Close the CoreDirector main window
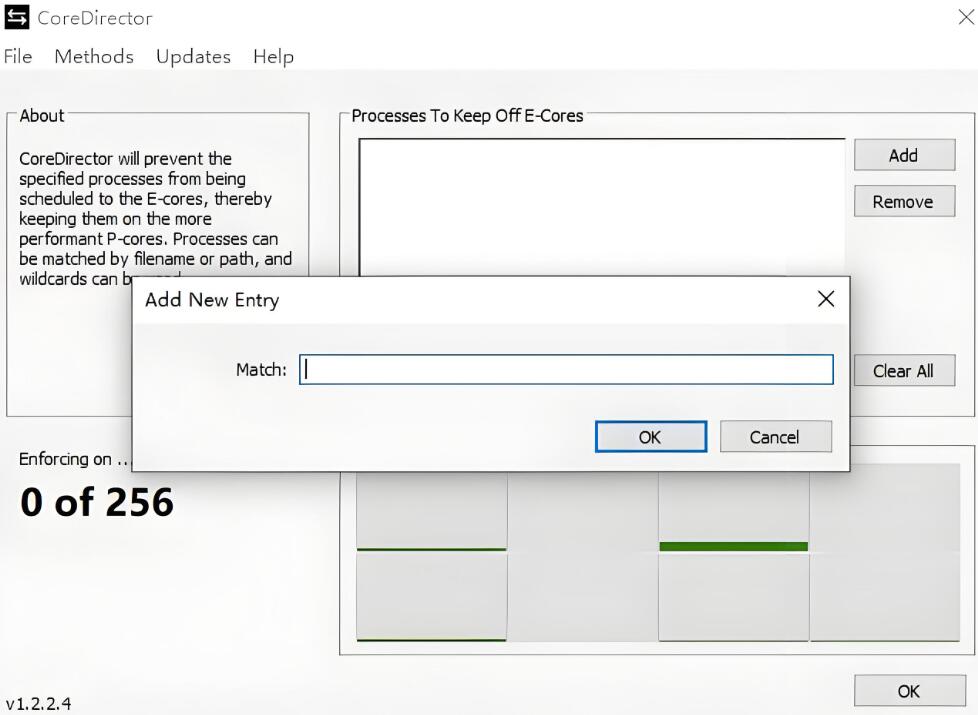 (966, 17)
